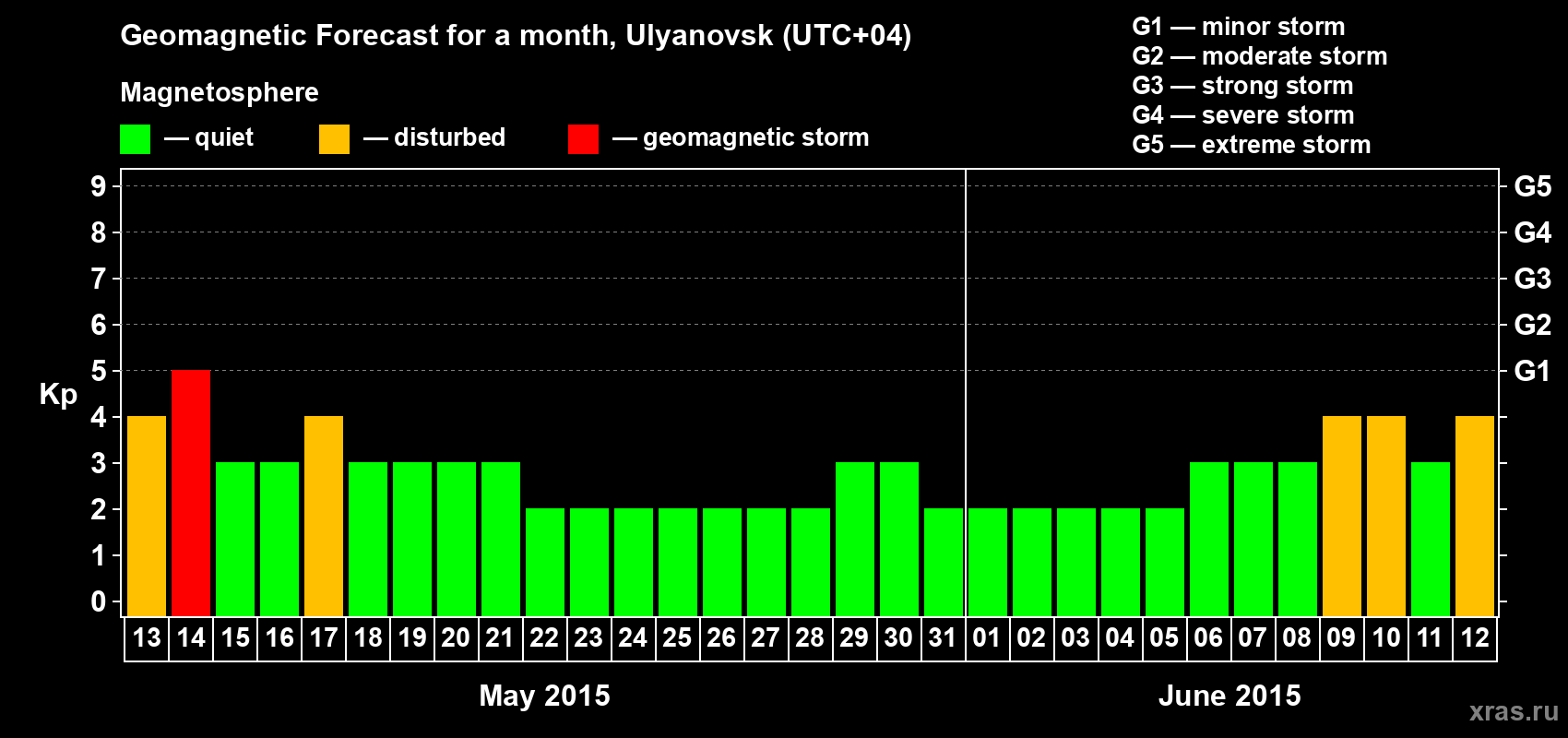The width and height of the screenshot is (1568, 738).
Task: Click the orange bar for May 13
Action: click(x=147, y=517)
